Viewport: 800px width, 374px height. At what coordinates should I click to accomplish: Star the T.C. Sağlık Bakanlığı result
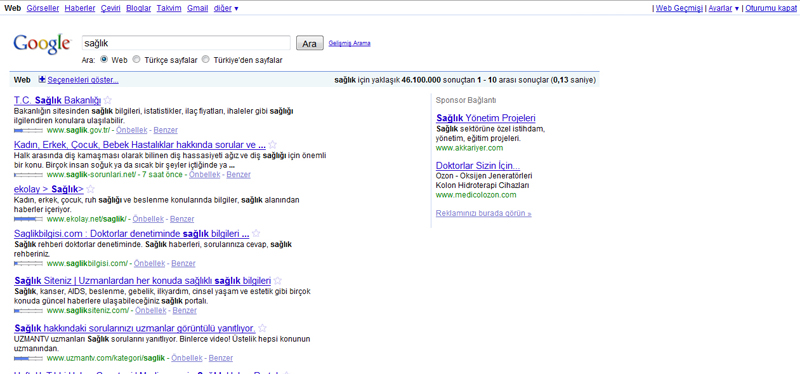pos(108,100)
